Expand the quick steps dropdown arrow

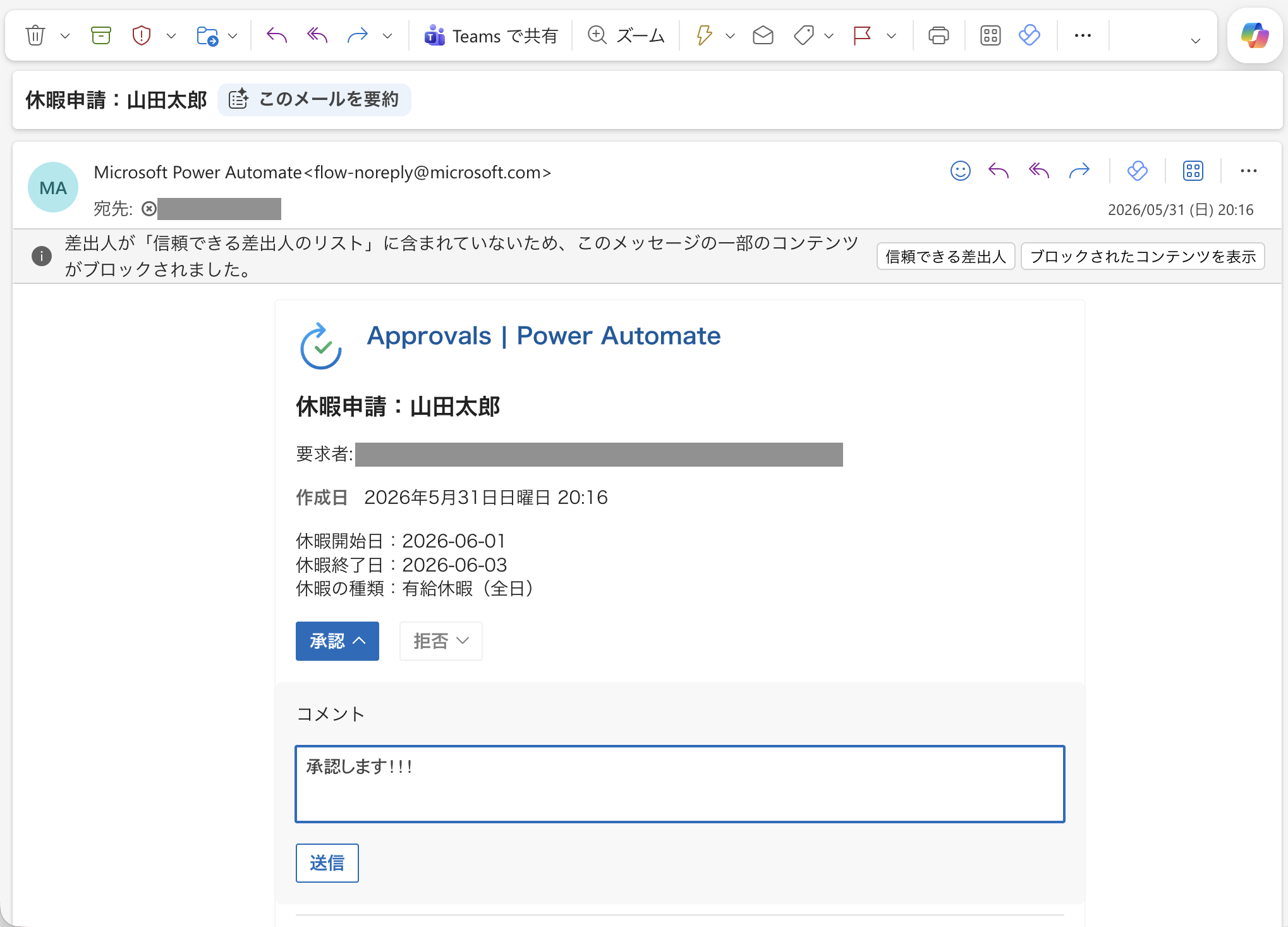click(731, 36)
